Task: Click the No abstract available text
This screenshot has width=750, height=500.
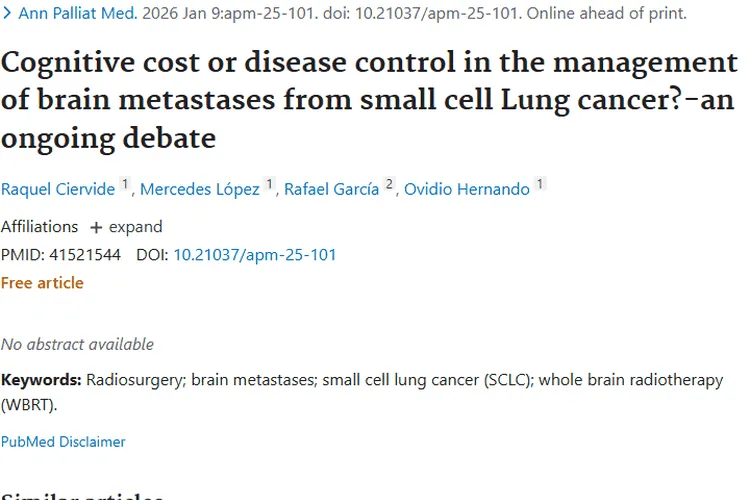Action: 77,344
